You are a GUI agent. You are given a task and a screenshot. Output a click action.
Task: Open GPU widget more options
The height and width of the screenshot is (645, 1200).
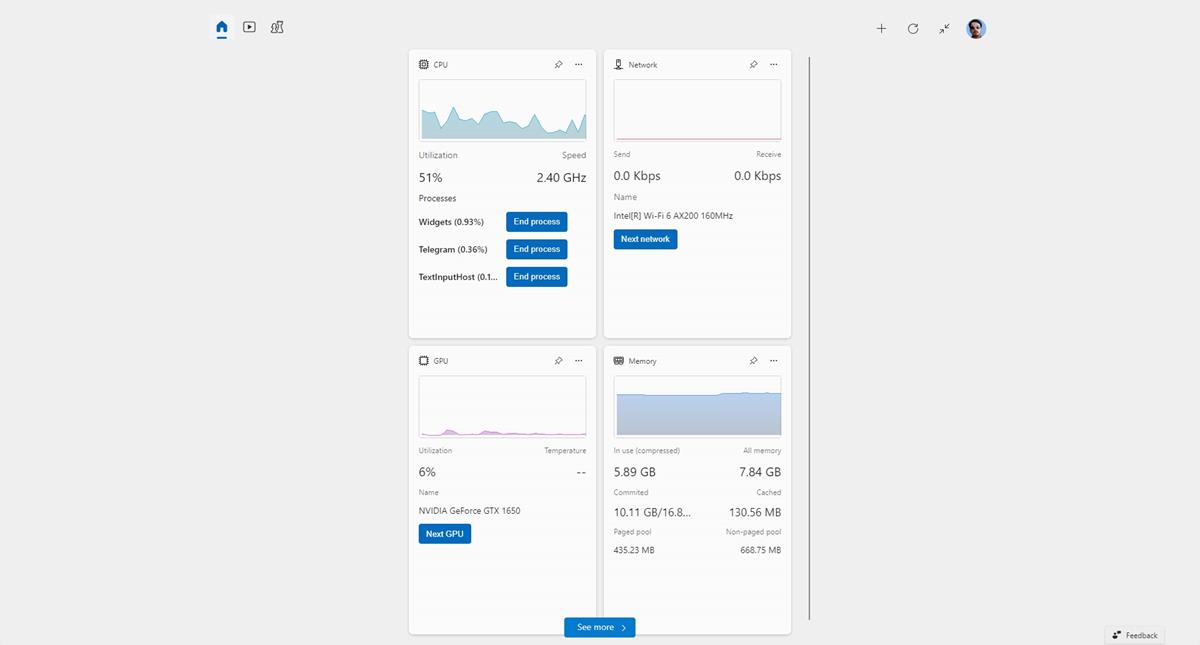click(x=579, y=361)
